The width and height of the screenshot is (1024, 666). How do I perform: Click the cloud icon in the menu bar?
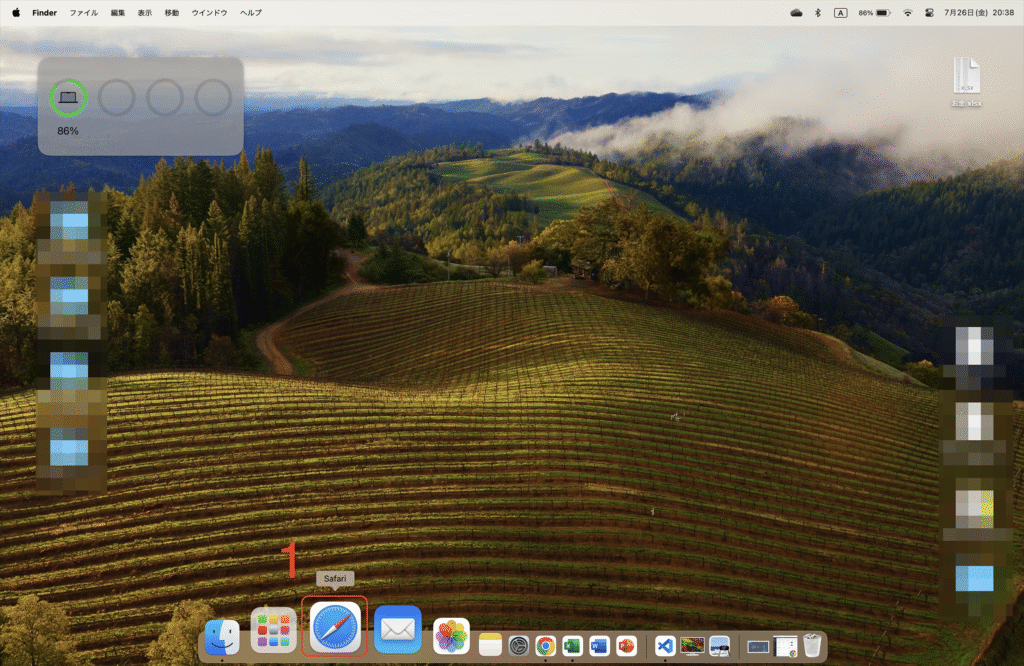coord(796,12)
